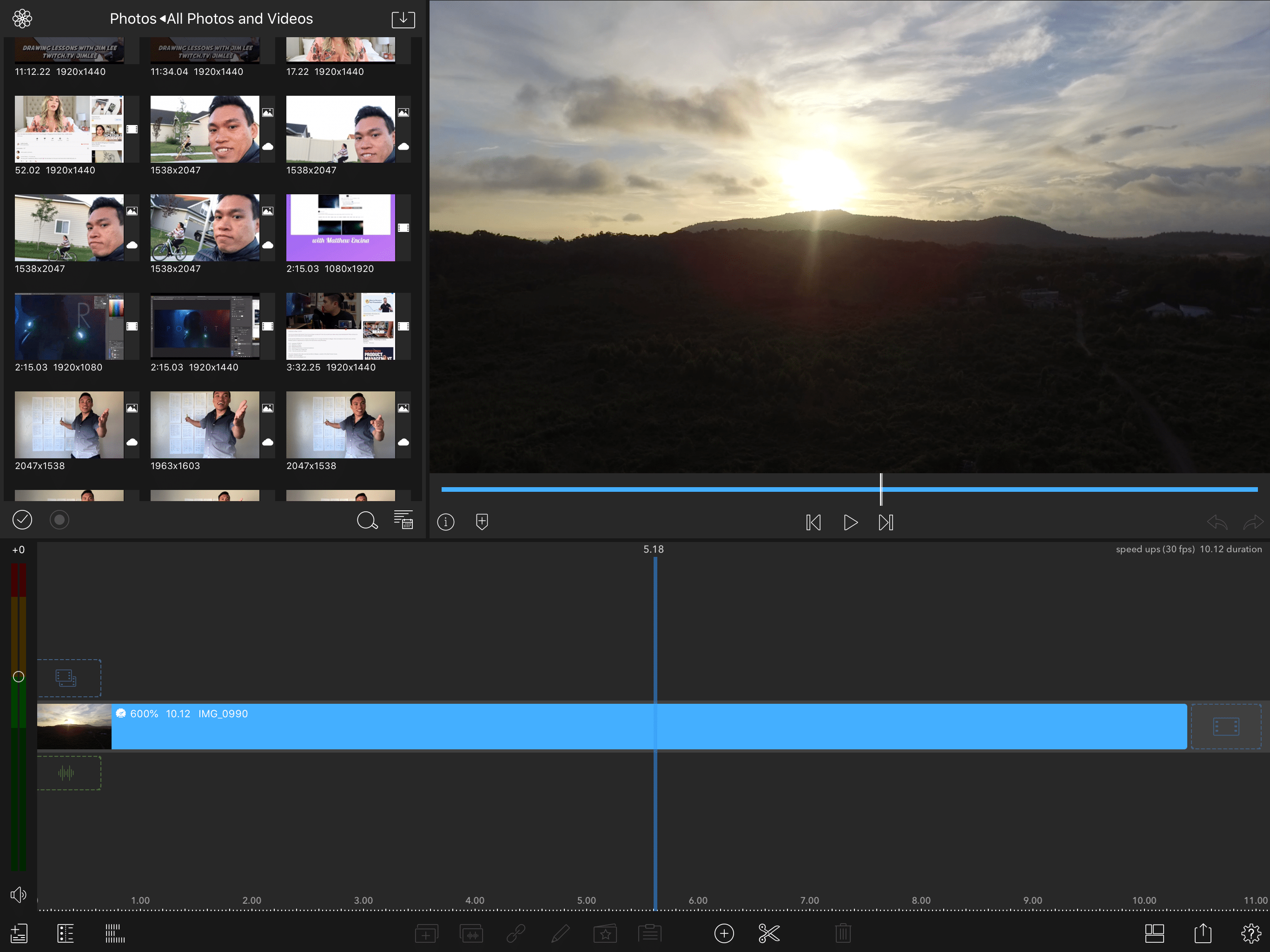Mute timeline audio with the speaker icon
The height and width of the screenshot is (952, 1270).
(19, 894)
